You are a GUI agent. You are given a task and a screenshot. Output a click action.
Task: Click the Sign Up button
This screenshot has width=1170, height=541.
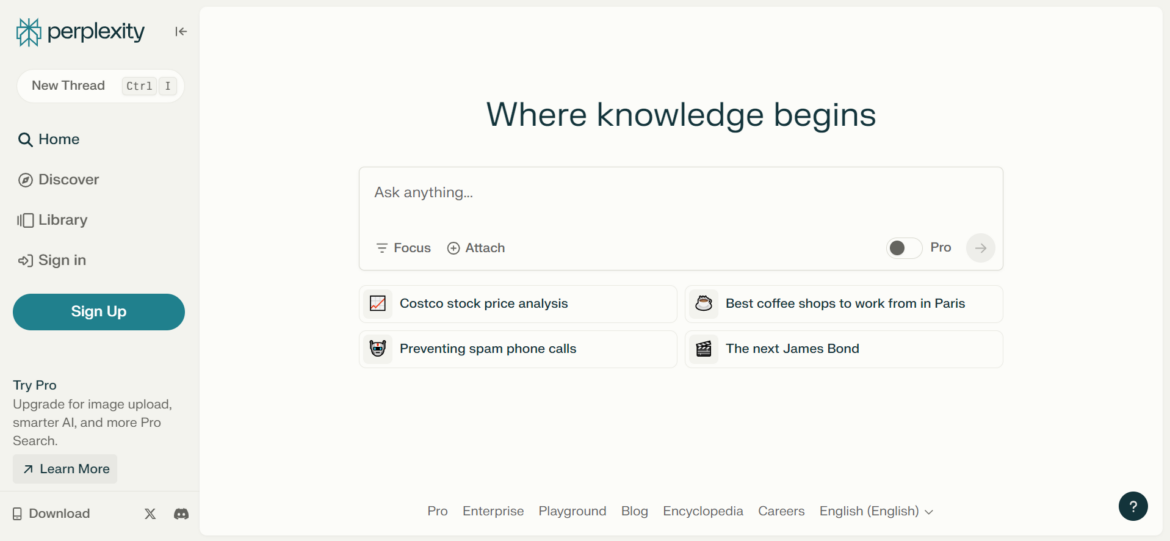coord(99,312)
